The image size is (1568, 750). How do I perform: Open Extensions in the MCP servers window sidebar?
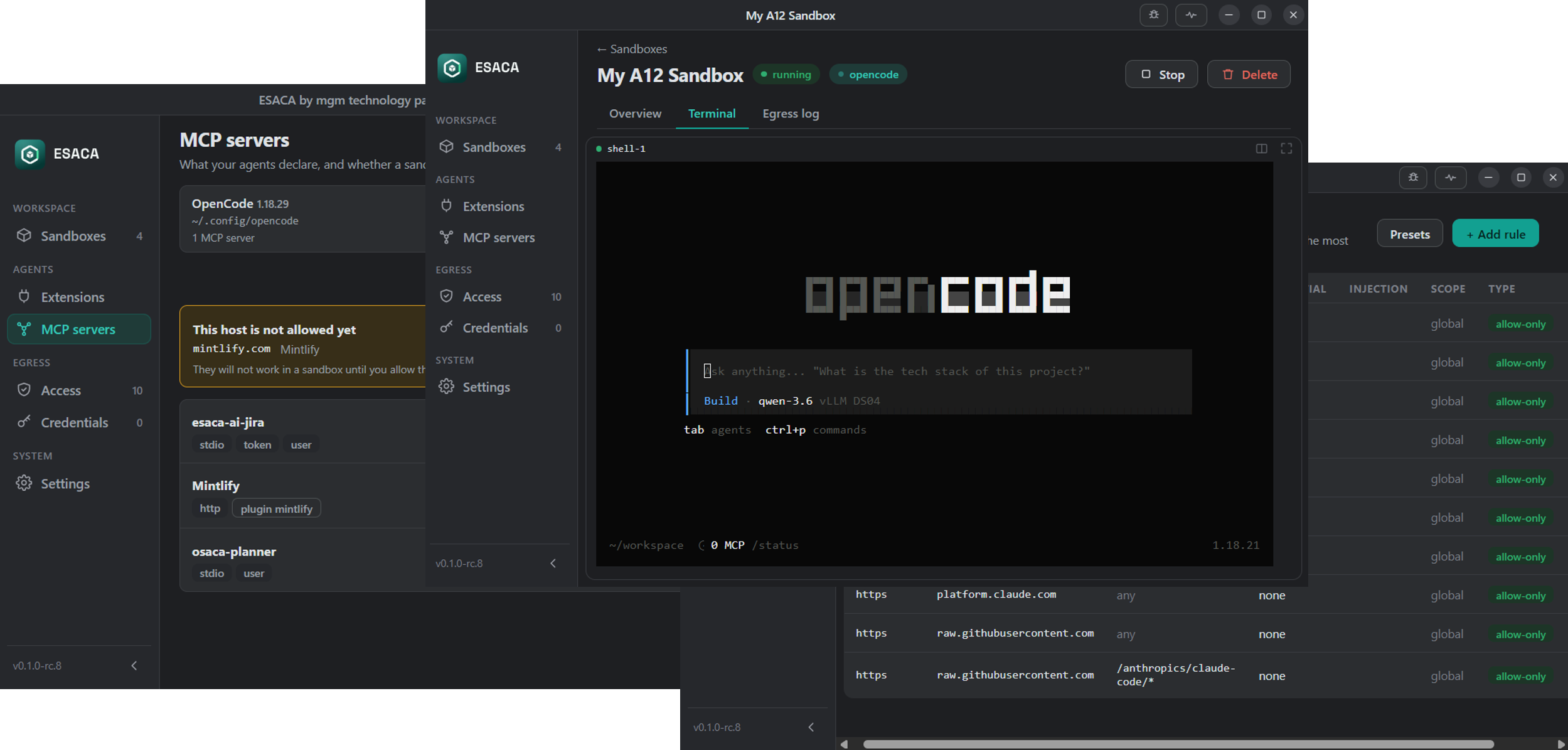tap(79, 297)
